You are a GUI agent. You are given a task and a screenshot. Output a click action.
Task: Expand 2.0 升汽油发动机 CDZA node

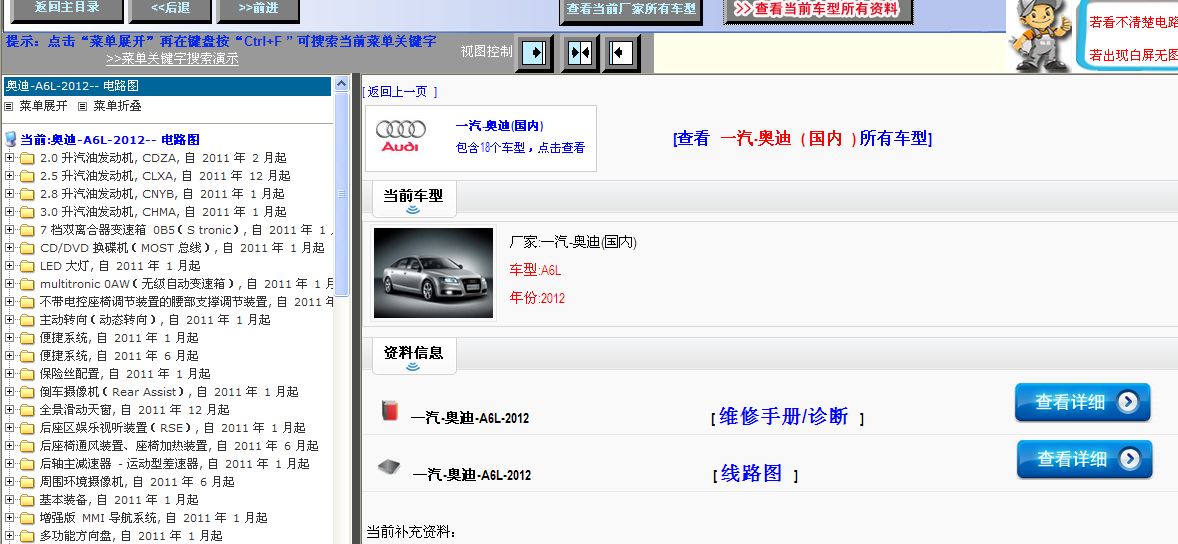tap(9, 158)
